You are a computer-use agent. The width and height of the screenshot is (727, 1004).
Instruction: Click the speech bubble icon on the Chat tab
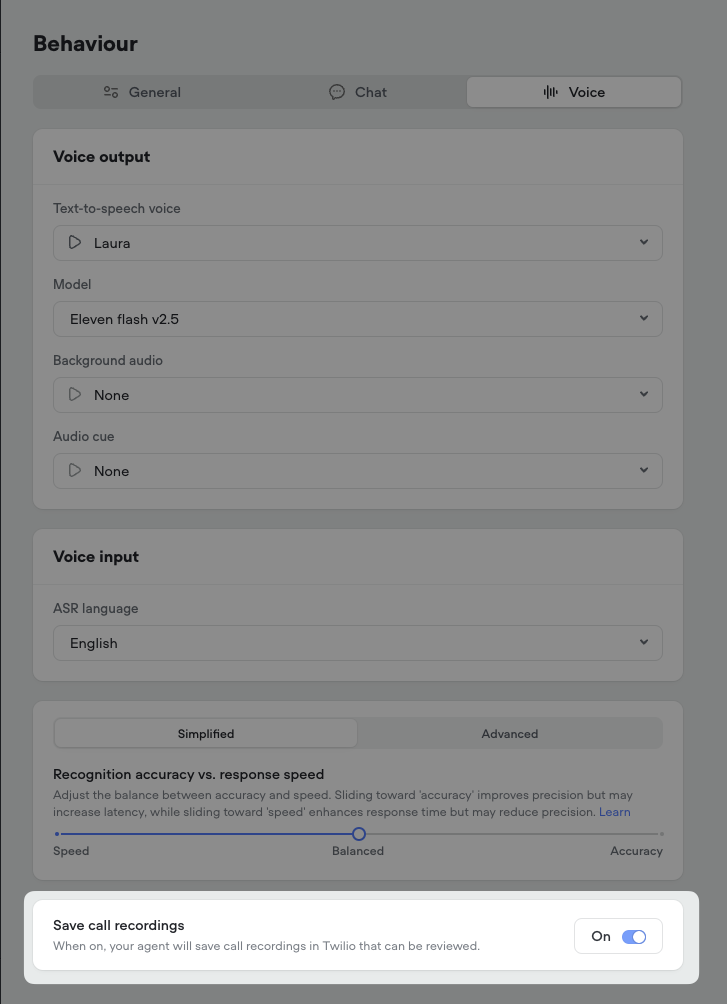coord(337,92)
